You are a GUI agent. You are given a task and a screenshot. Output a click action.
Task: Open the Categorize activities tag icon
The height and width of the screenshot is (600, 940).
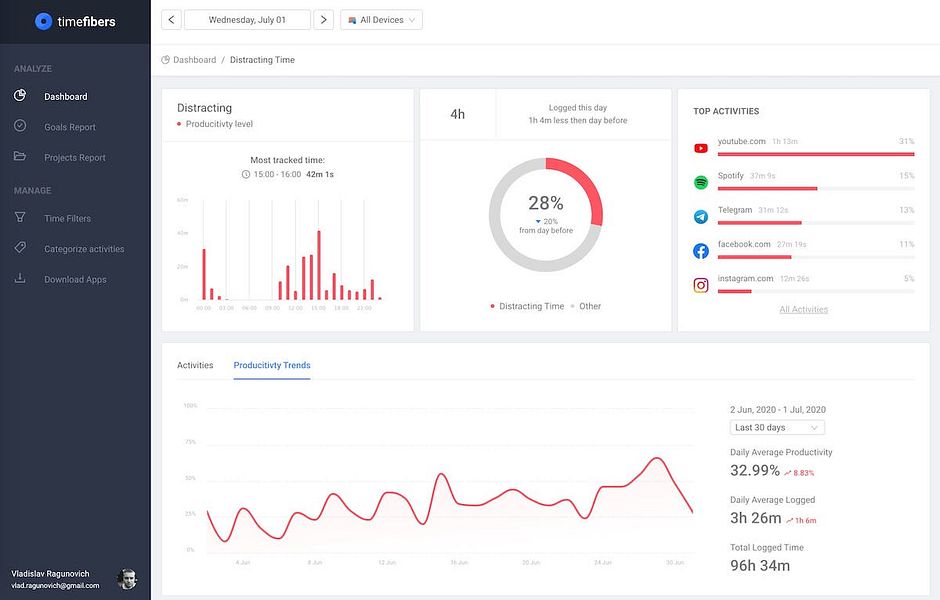tap(20, 248)
